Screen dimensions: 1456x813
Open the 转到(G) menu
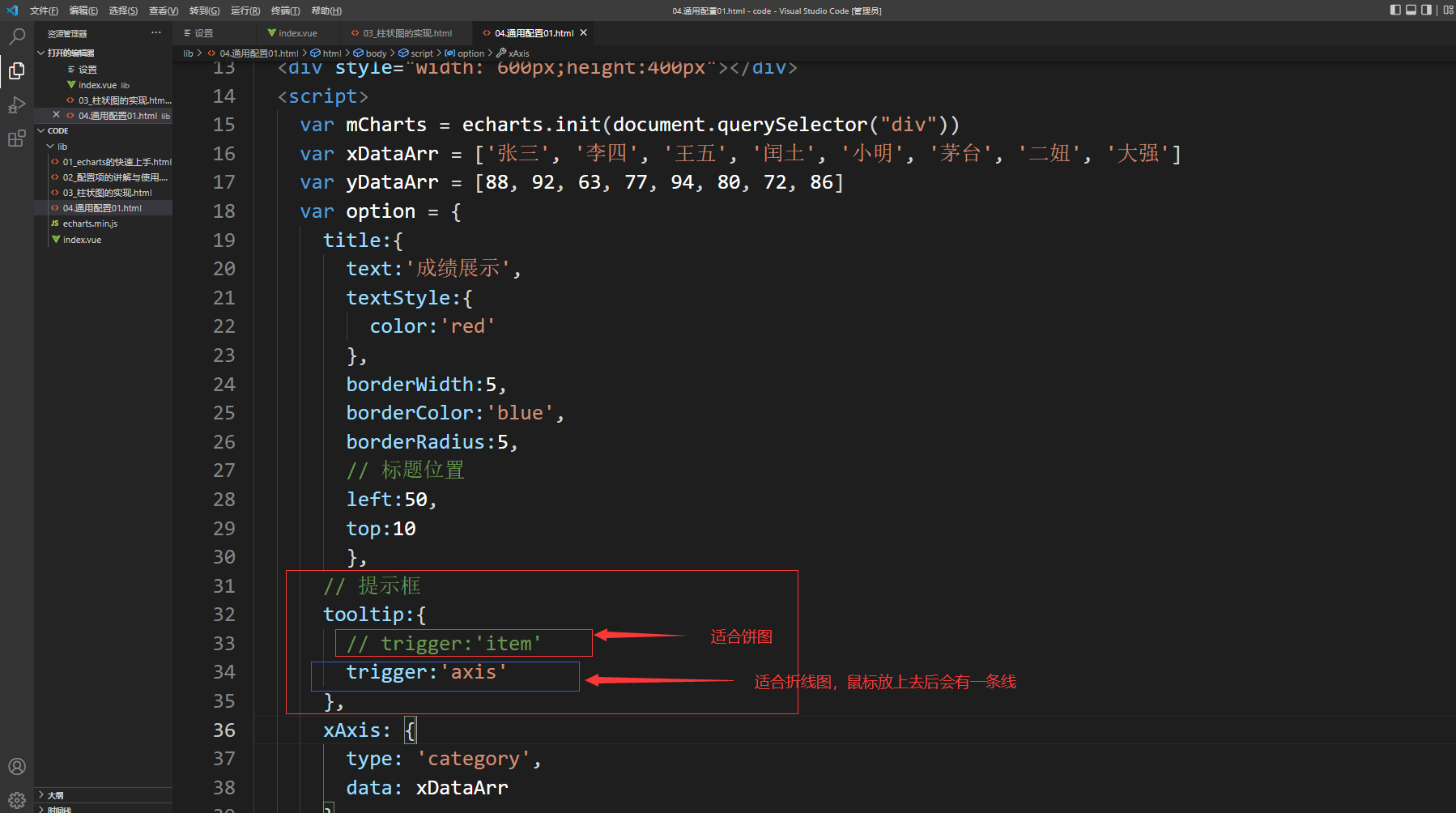(204, 11)
